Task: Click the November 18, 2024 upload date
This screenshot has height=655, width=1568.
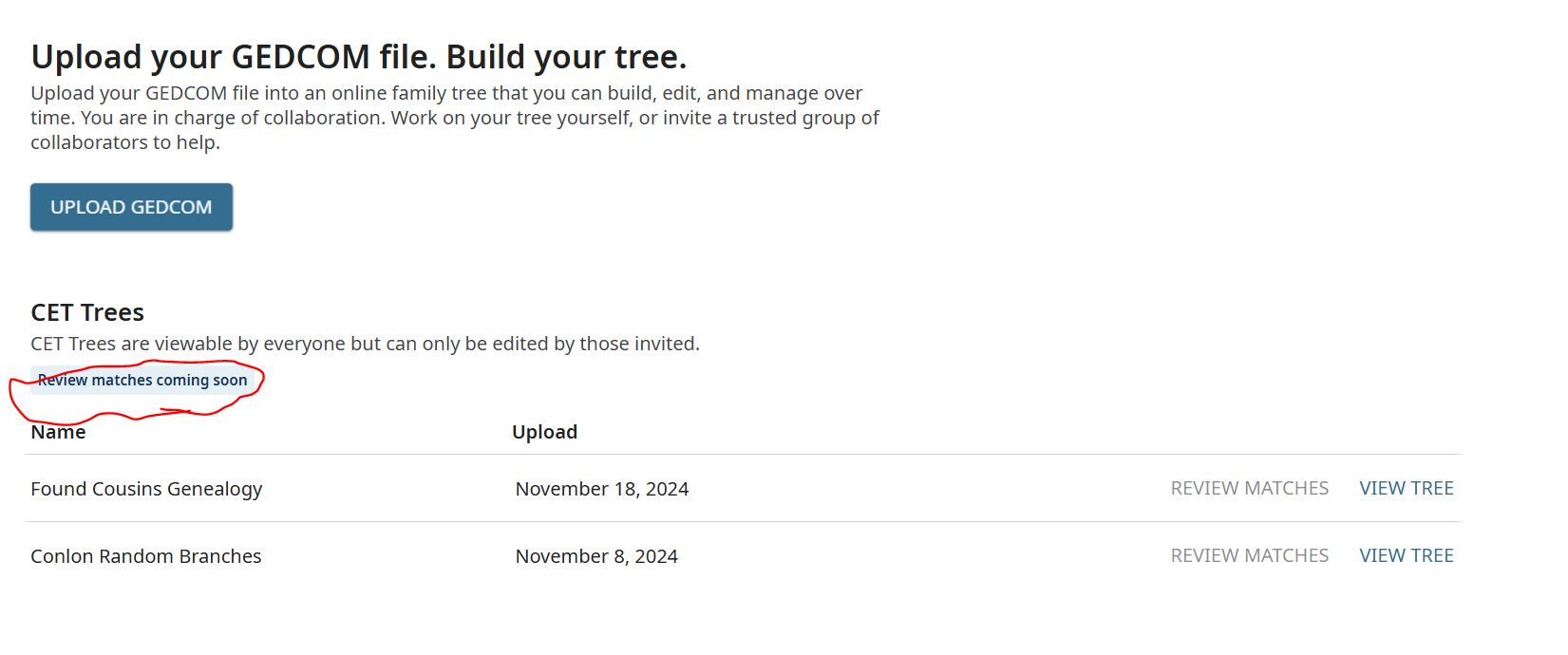Action: coord(601,489)
